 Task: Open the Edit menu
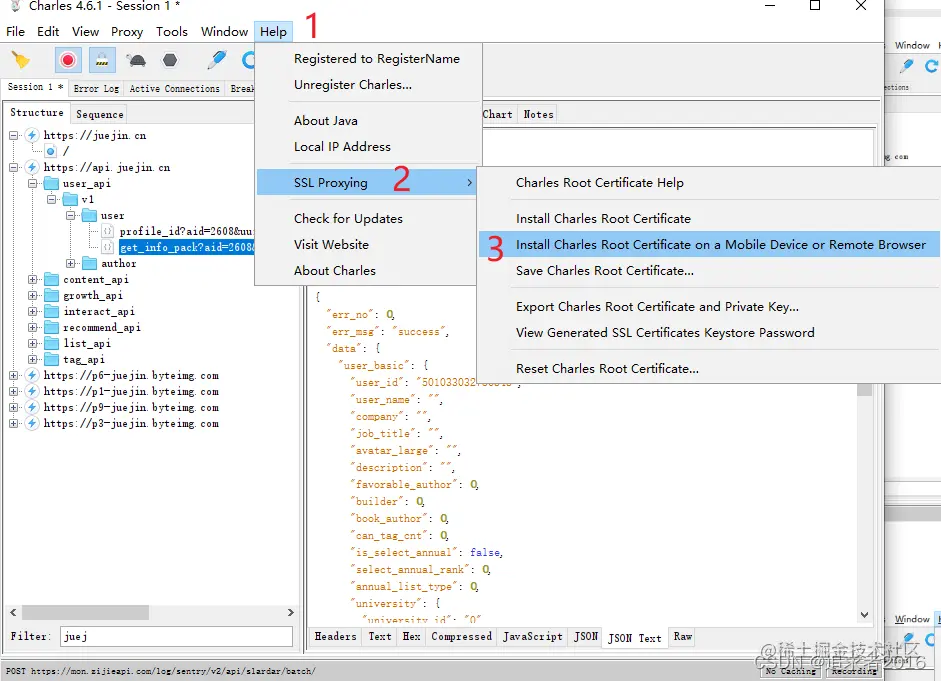[48, 32]
